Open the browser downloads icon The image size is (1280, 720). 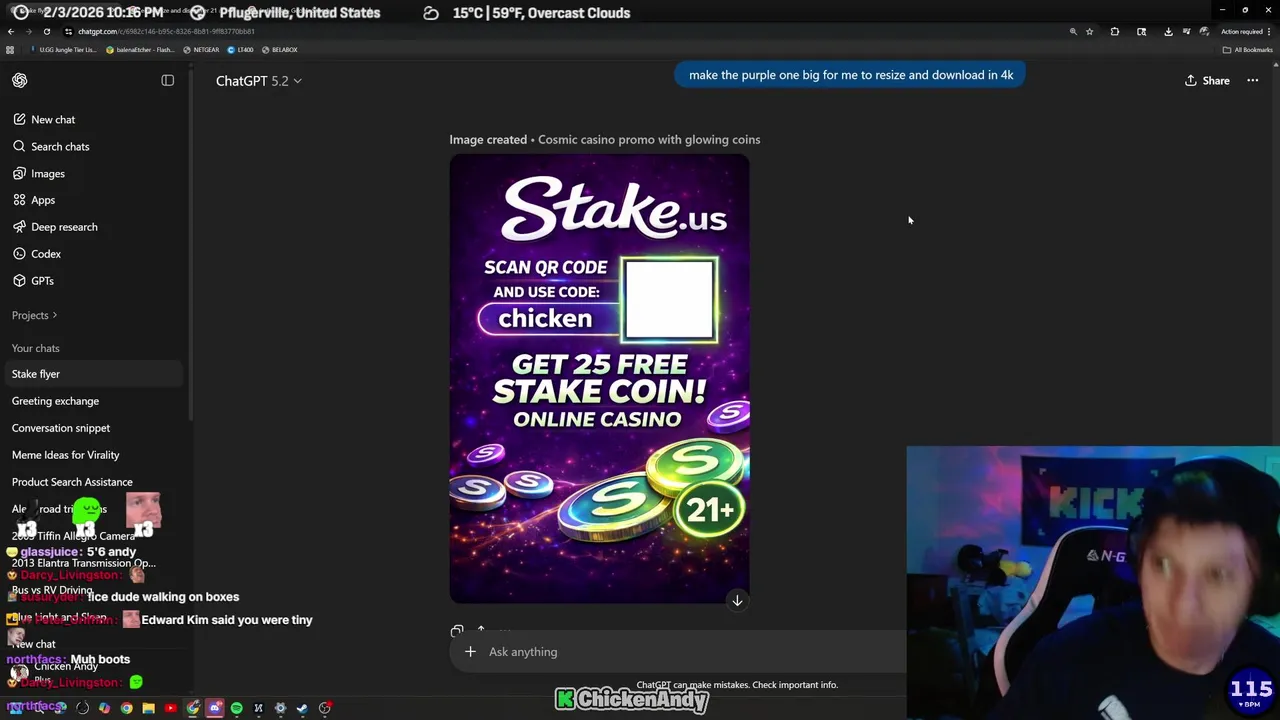click(1168, 31)
